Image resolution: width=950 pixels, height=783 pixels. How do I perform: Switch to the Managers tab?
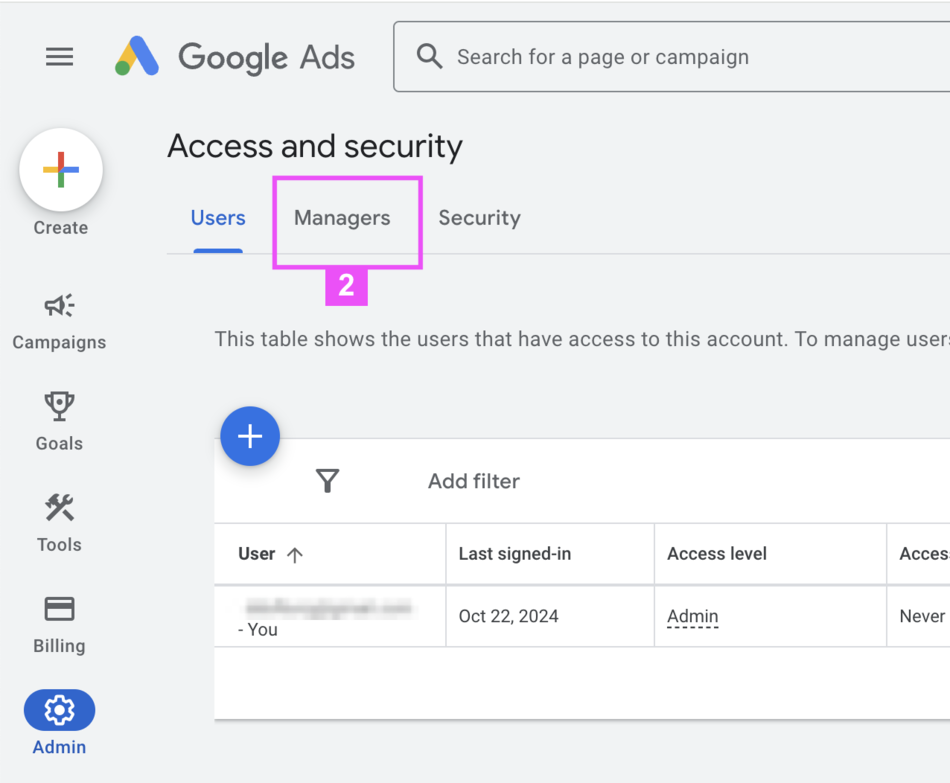[342, 218]
